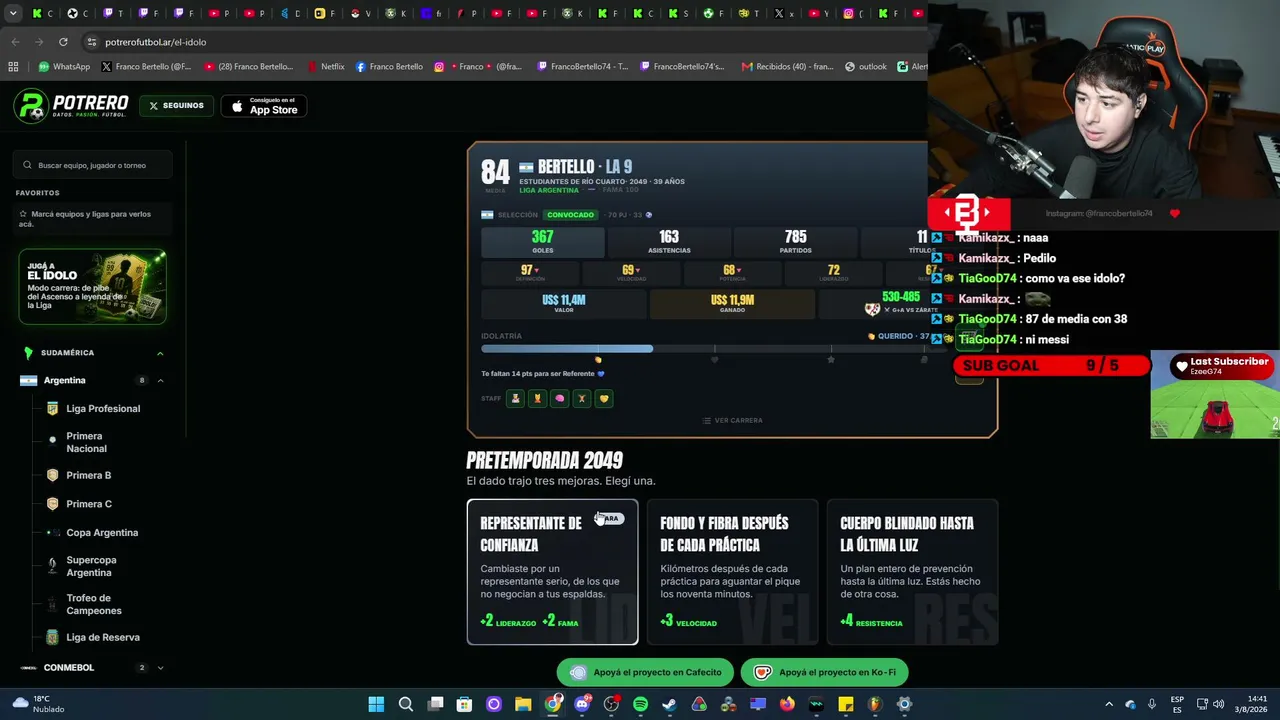Open Firefox from the taskbar
The image size is (1280, 720).
tap(787, 704)
